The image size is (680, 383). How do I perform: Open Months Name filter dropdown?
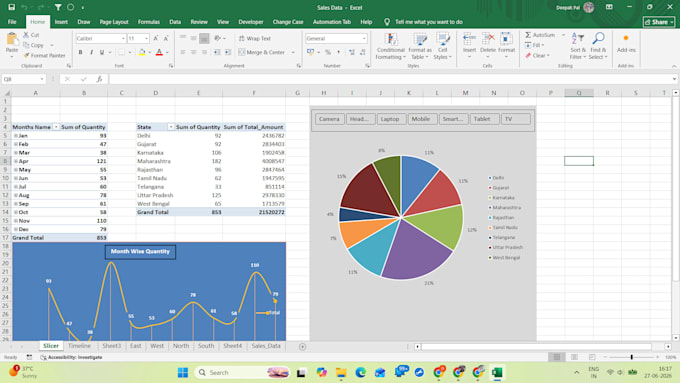pyautogui.click(x=56, y=127)
